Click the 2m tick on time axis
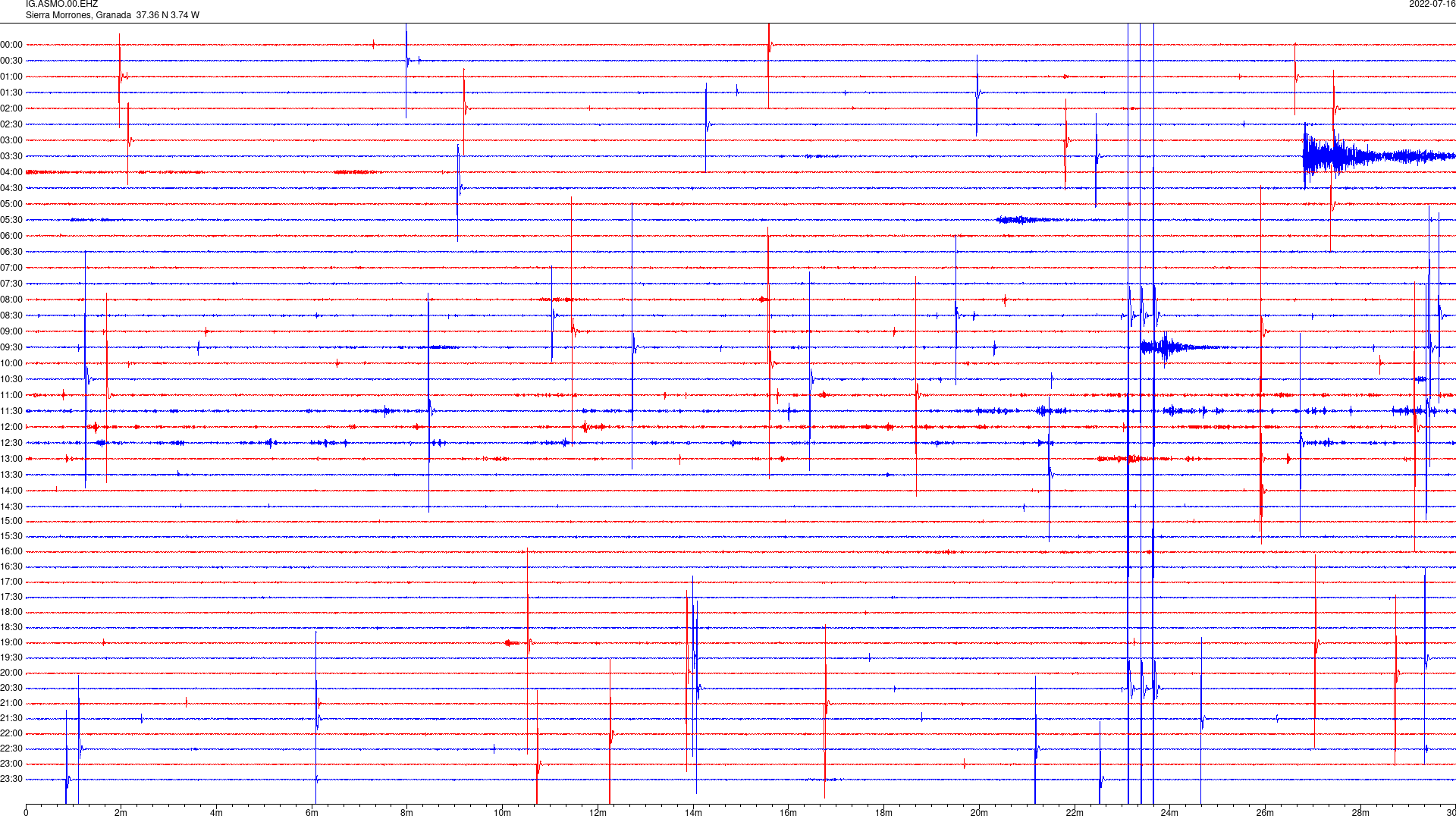Image resolution: width=1456 pixels, height=819 pixels. point(121,813)
